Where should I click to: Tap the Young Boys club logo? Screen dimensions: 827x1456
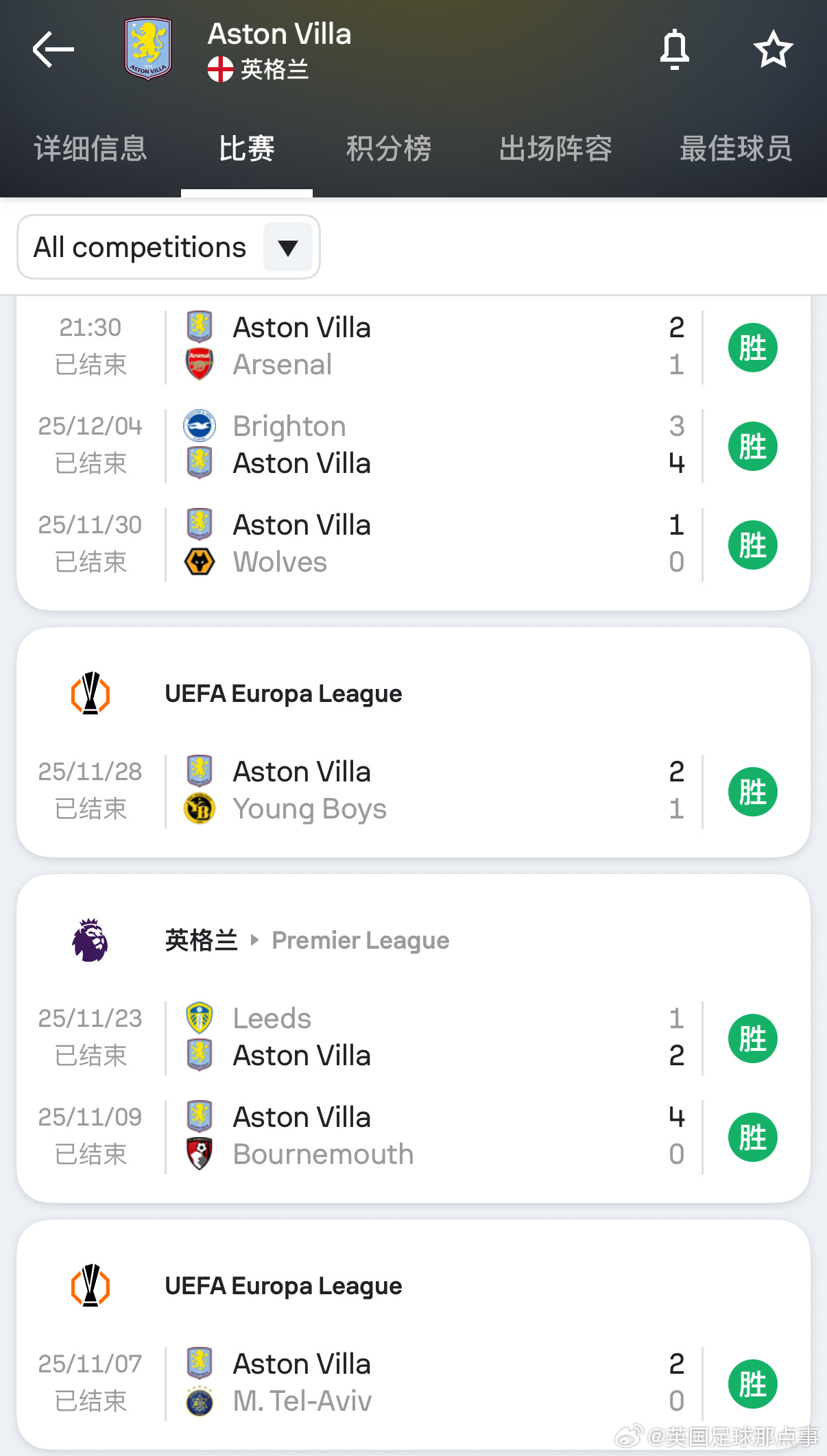coord(200,809)
